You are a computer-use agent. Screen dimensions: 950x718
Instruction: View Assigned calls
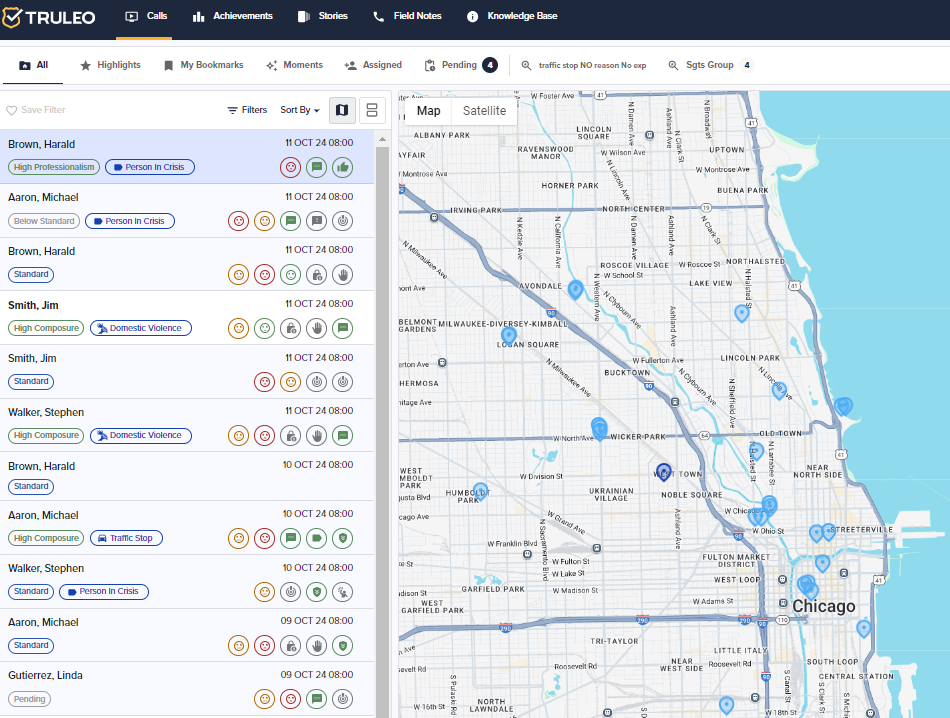tap(373, 65)
